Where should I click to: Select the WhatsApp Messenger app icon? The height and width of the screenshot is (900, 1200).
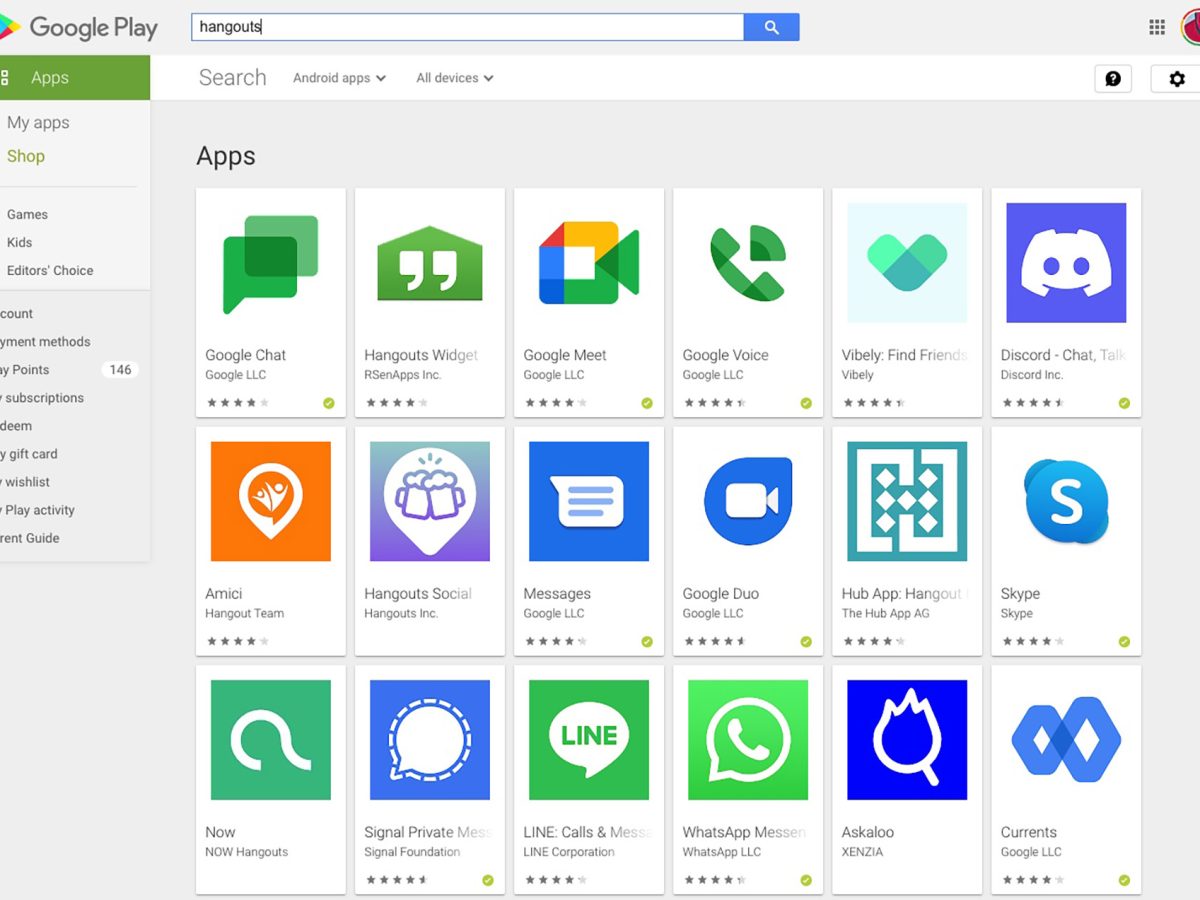(x=747, y=740)
